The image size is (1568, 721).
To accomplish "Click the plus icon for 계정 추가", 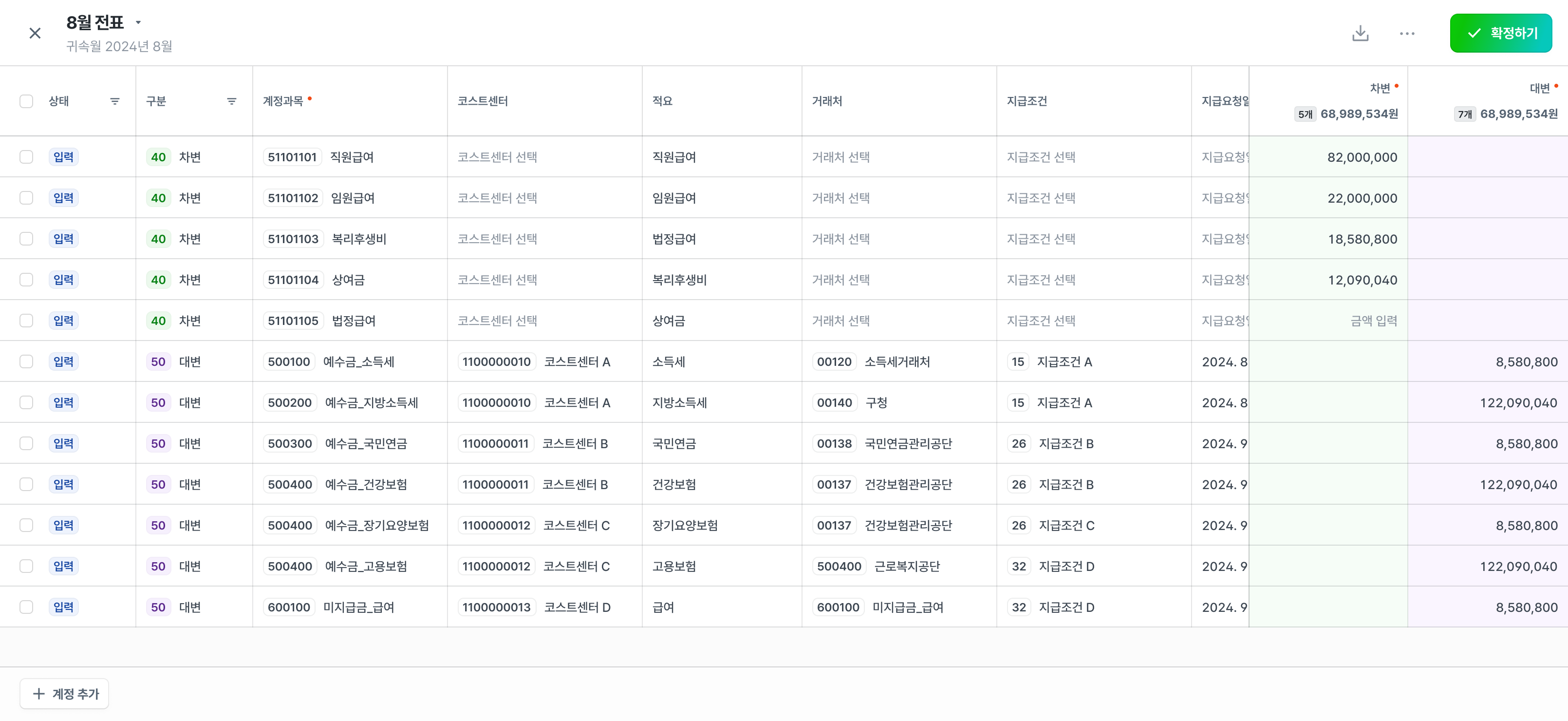I will point(39,694).
